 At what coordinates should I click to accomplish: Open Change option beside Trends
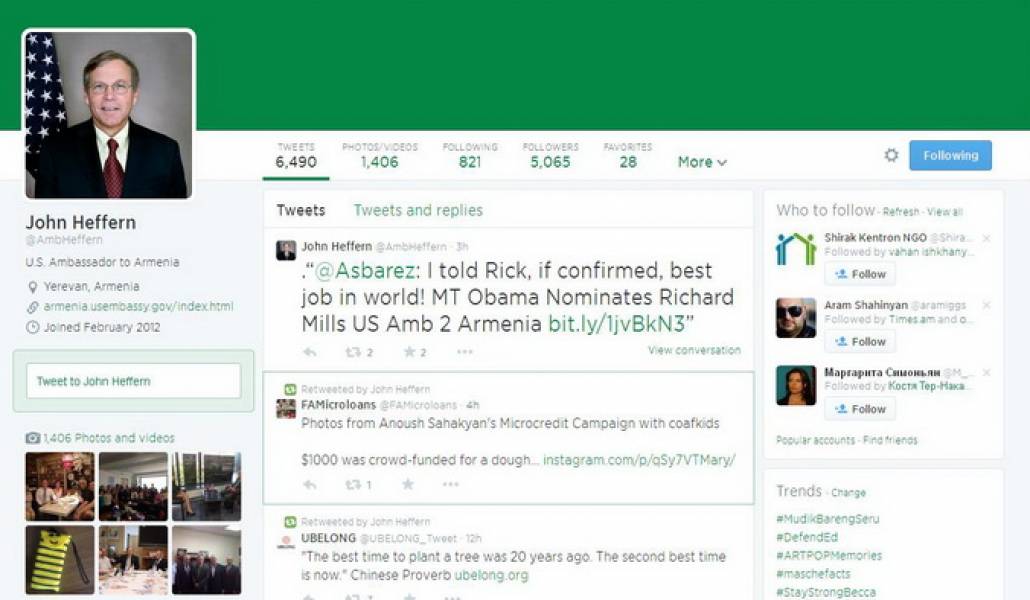click(x=849, y=493)
